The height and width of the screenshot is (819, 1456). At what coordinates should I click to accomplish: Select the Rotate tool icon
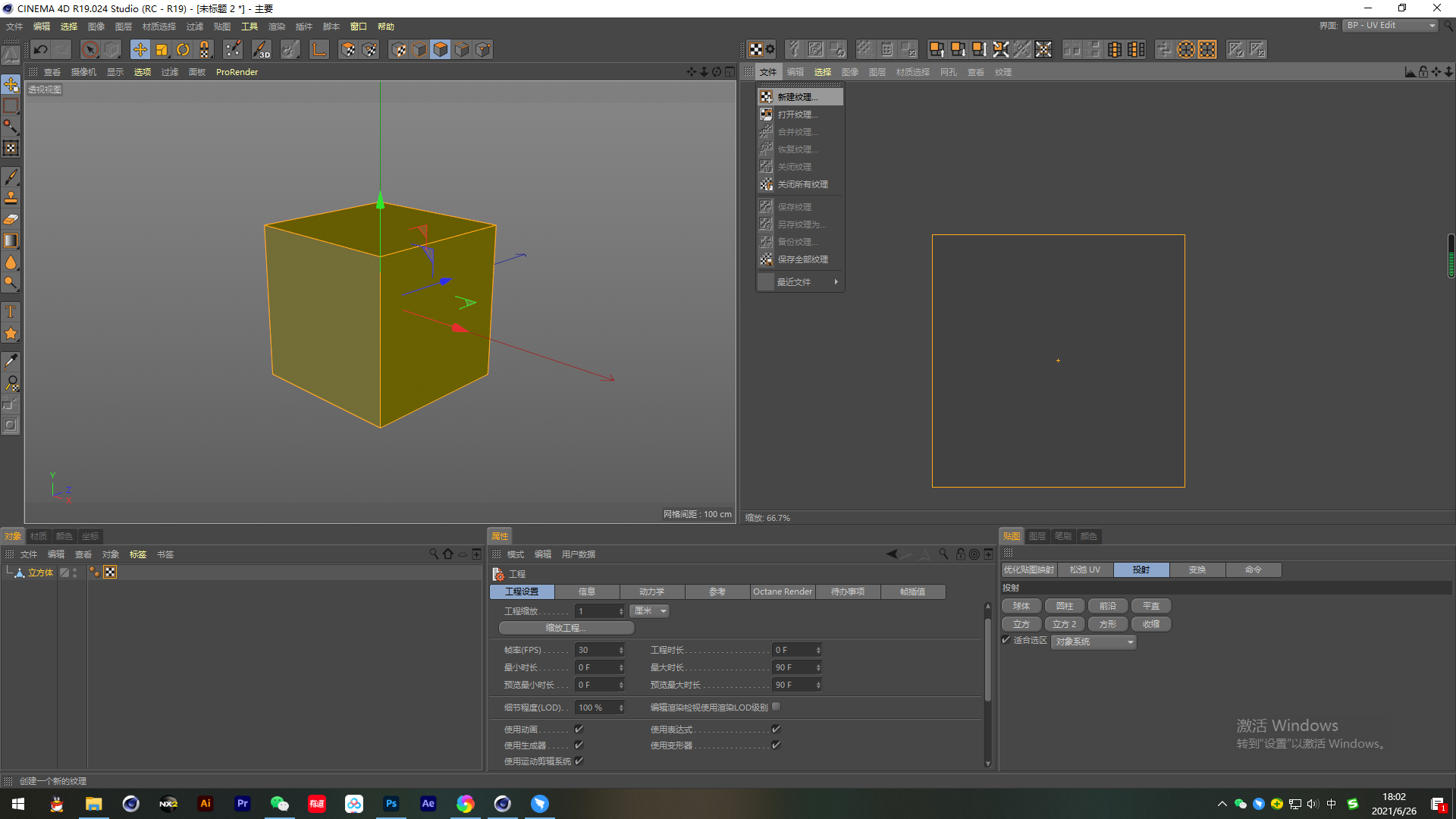click(x=183, y=50)
